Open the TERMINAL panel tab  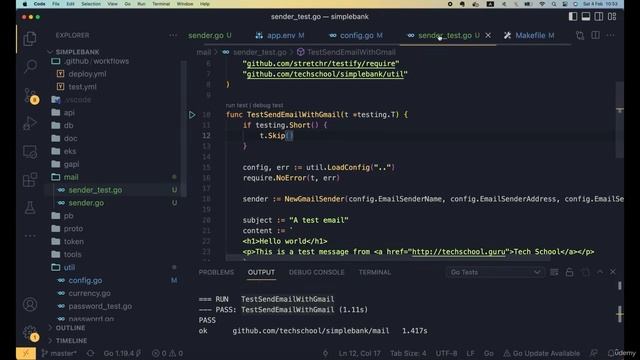[375, 272]
